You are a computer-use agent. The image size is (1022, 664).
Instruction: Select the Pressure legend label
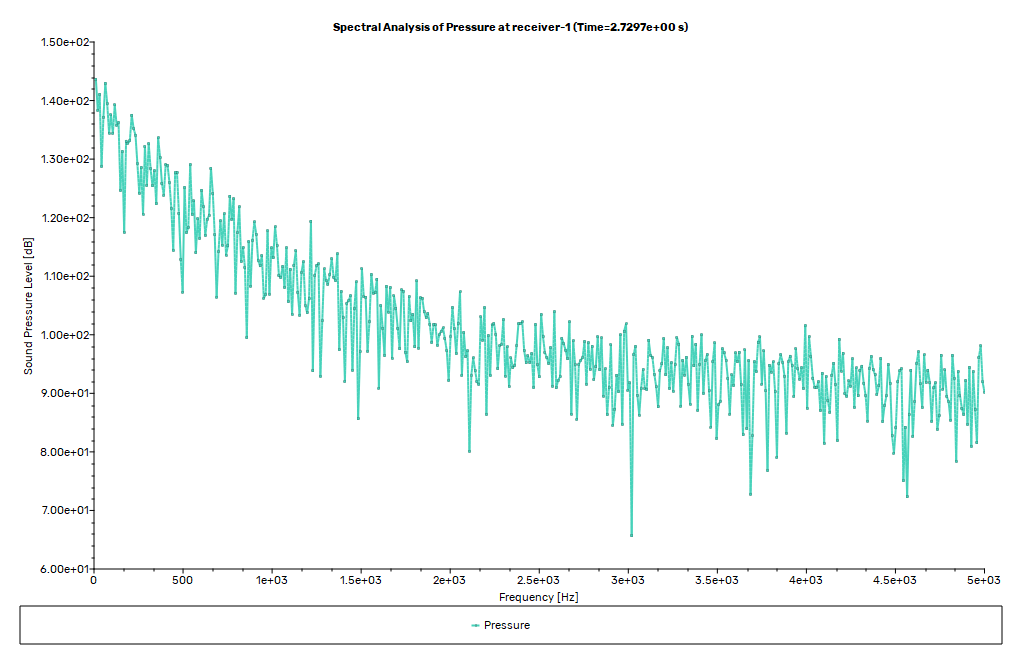506,626
